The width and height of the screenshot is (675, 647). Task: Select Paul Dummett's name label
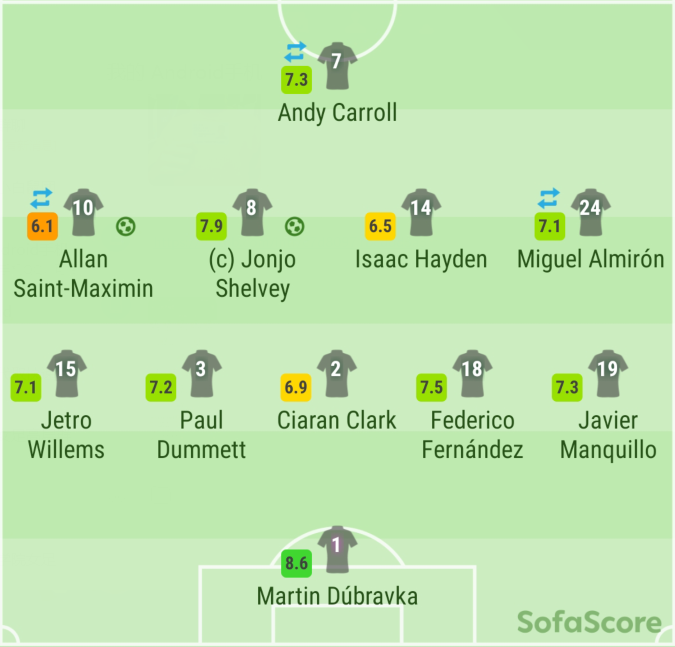click(201, 435)
